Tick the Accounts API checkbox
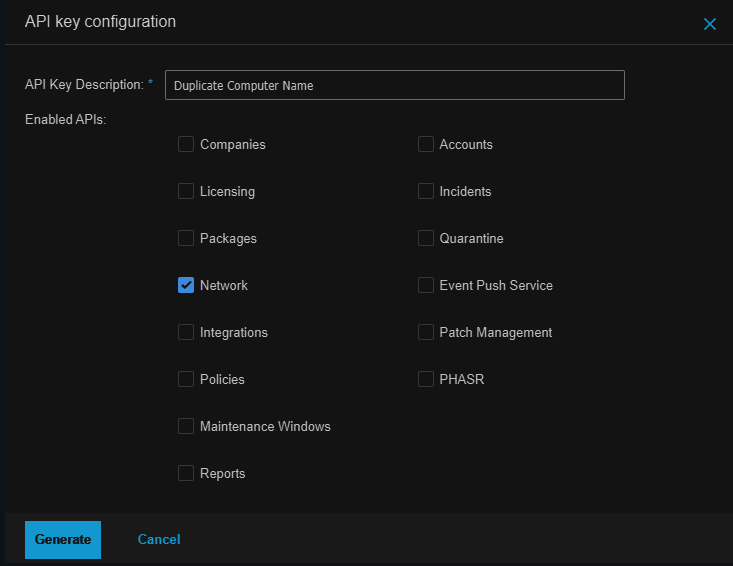733x566 pixels. (426, 144)
